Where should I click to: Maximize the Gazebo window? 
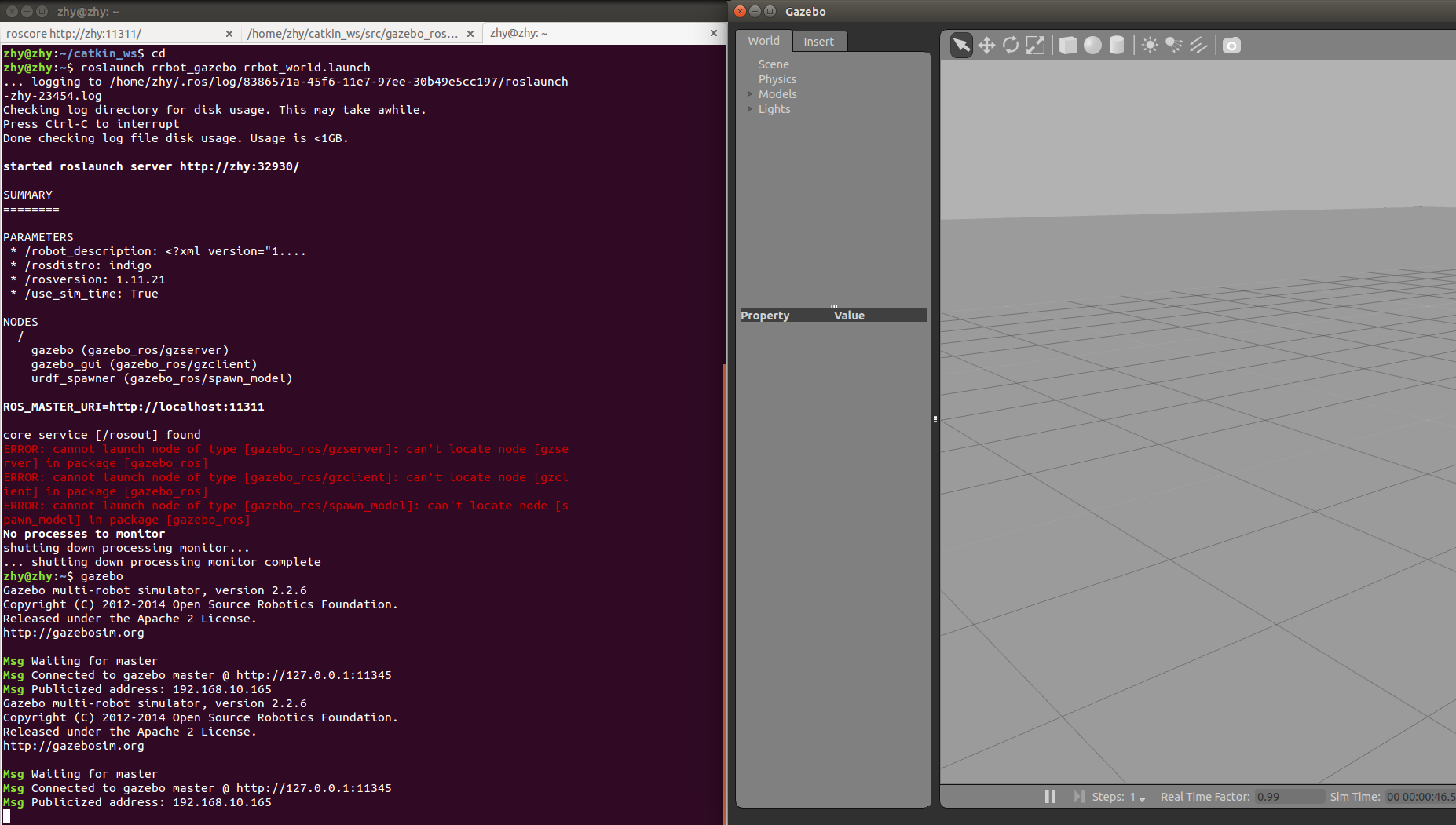click(770, 11)
